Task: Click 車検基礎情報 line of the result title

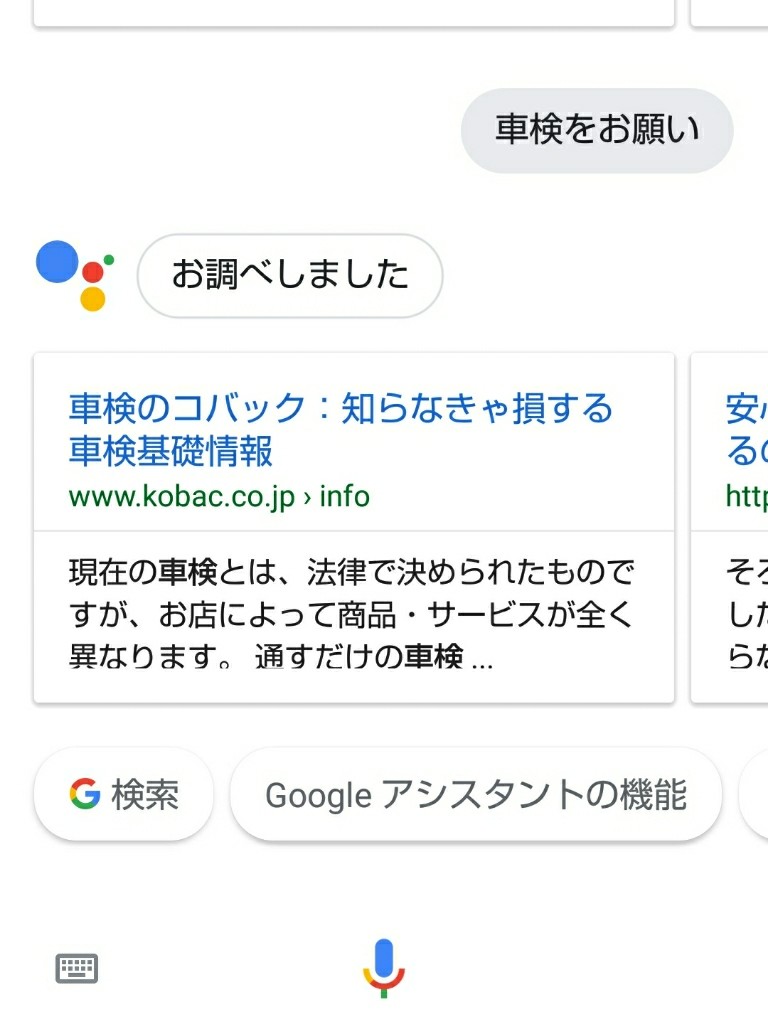Action: [170, 451]
